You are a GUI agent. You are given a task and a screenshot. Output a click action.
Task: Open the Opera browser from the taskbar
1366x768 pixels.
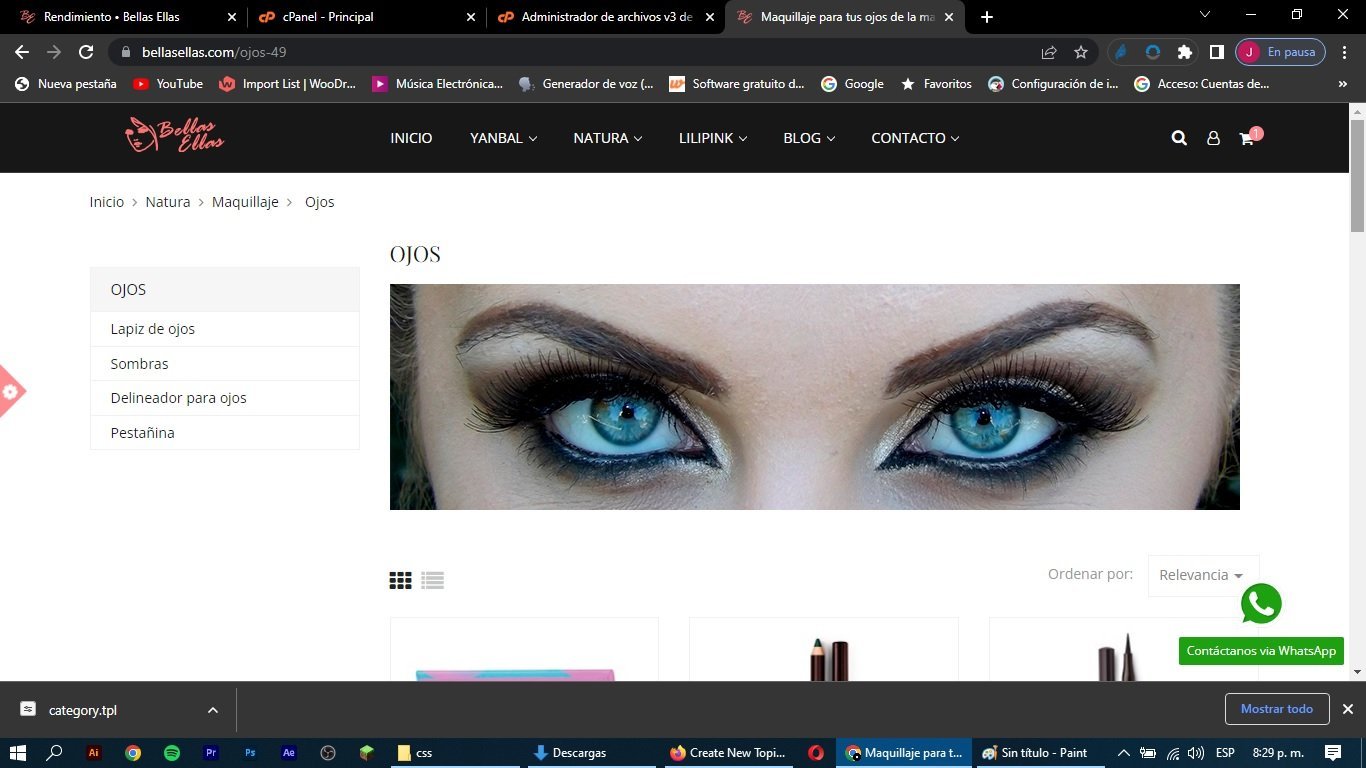pos(816,753)
